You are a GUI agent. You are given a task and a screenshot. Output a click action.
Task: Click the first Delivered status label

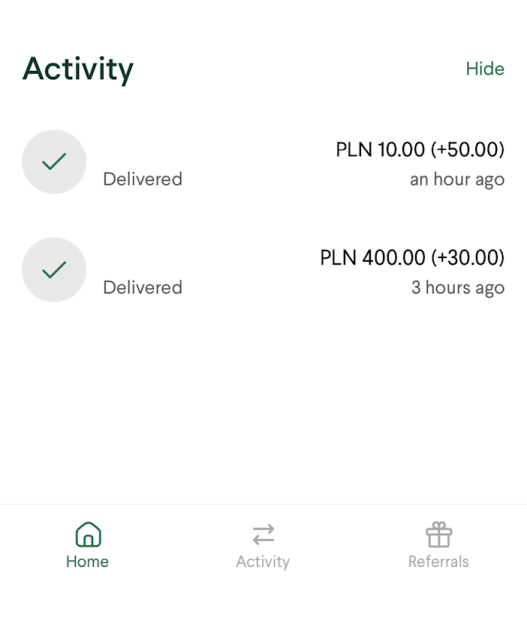(143, 179)
